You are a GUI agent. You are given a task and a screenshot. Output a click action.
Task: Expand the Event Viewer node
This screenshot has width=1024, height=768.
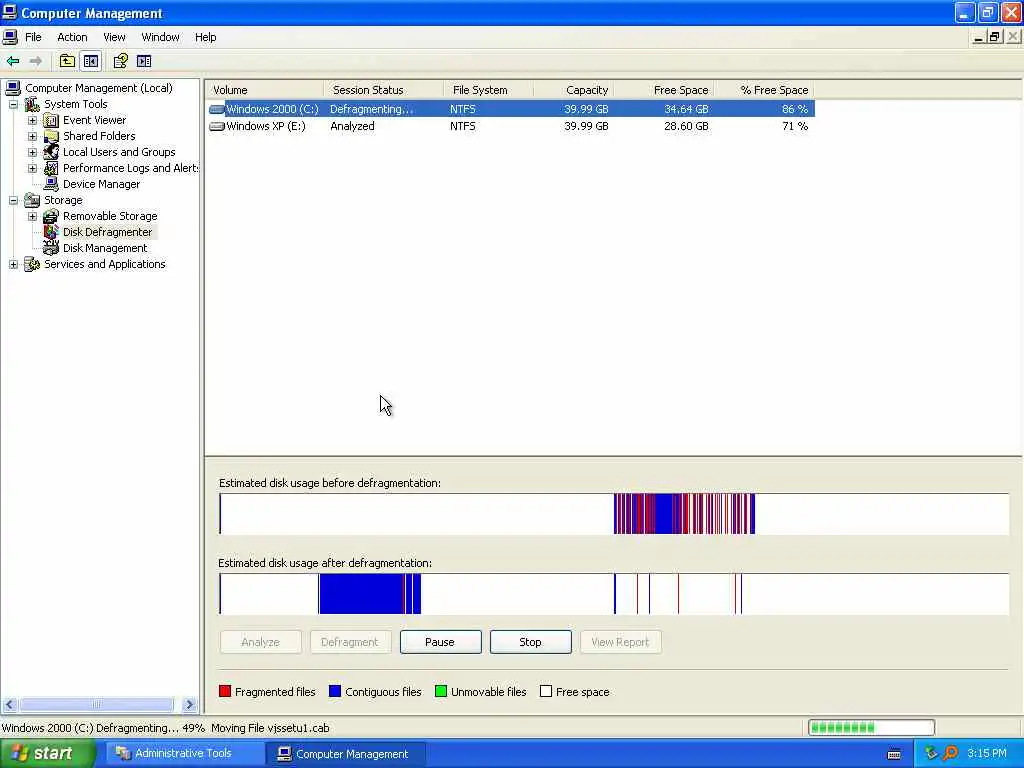[x=32, y=120]
